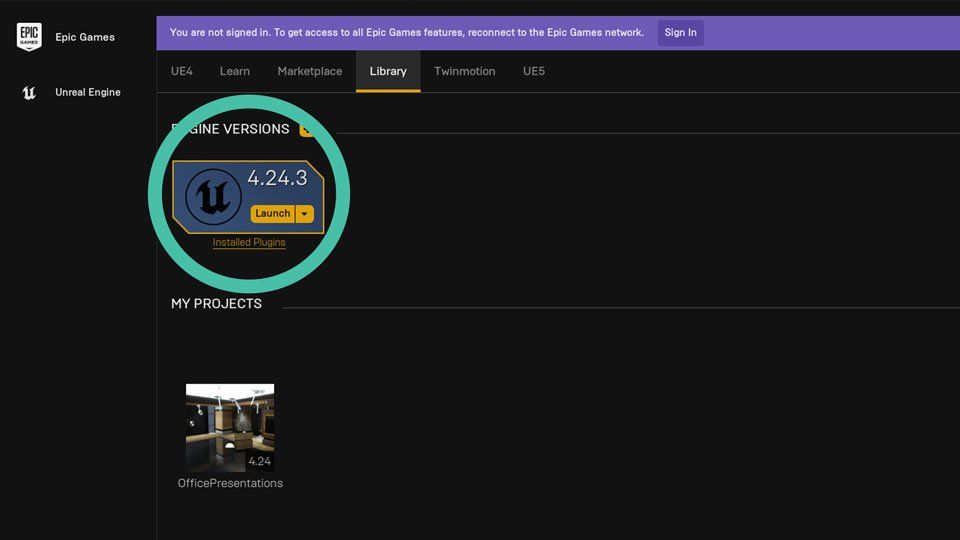Open the Epic Games sidebar entry
960x540 pixels.
click(x=85, y=37)
